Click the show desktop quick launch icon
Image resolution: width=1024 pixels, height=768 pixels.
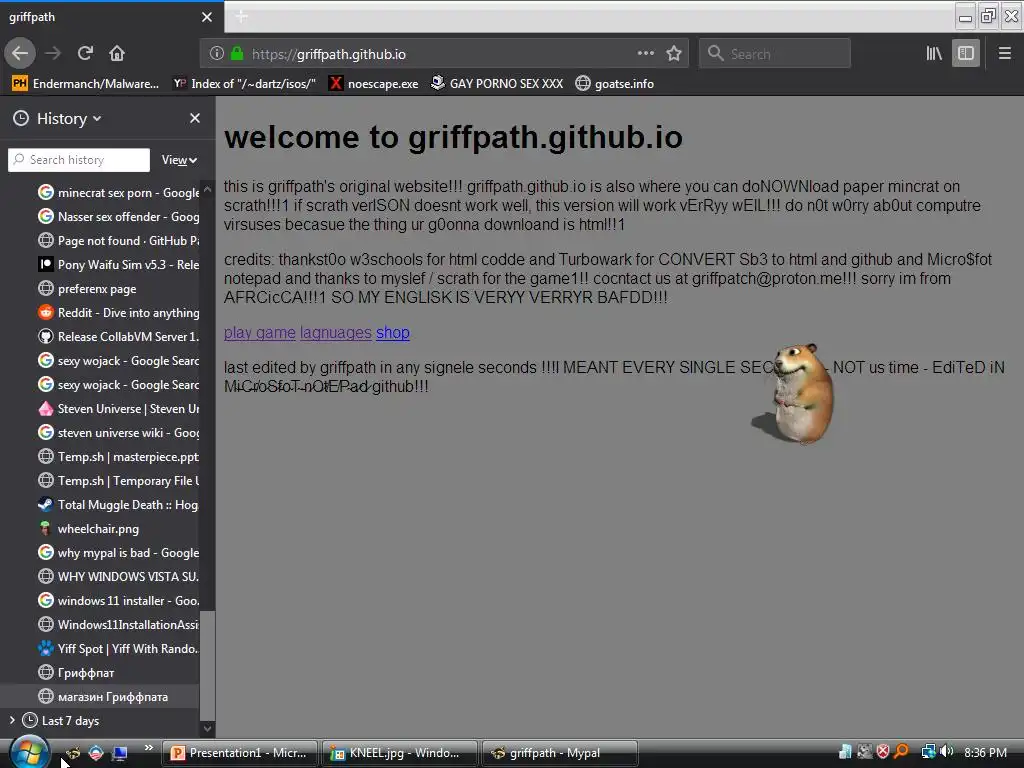[x=120, y=753]
